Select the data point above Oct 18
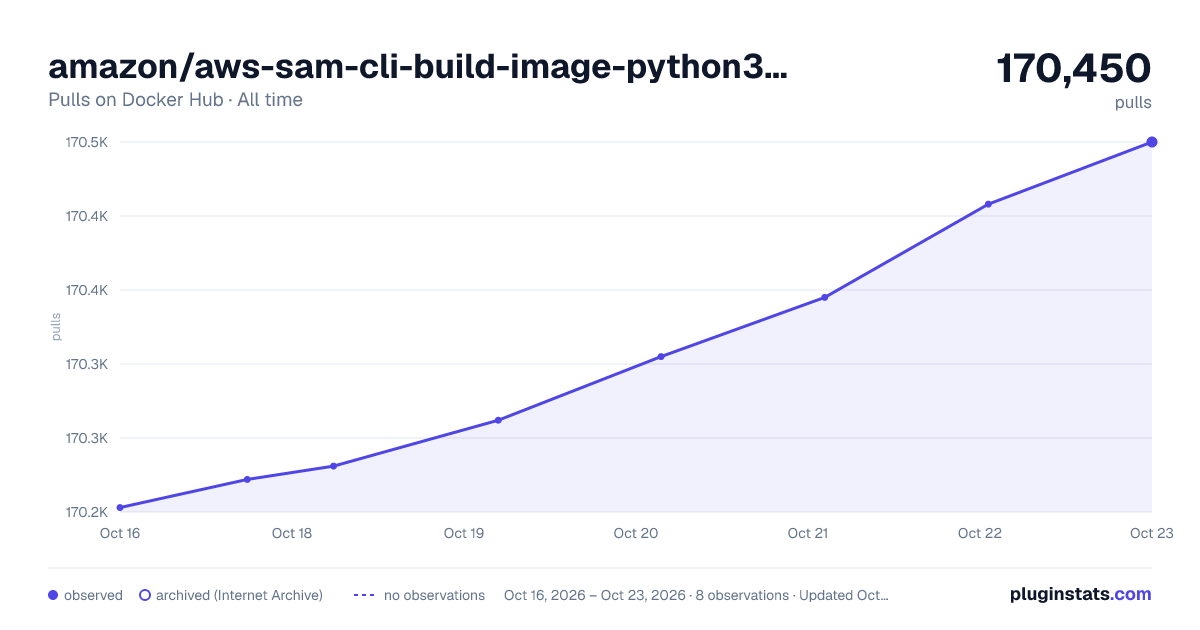 click(333, 466)
